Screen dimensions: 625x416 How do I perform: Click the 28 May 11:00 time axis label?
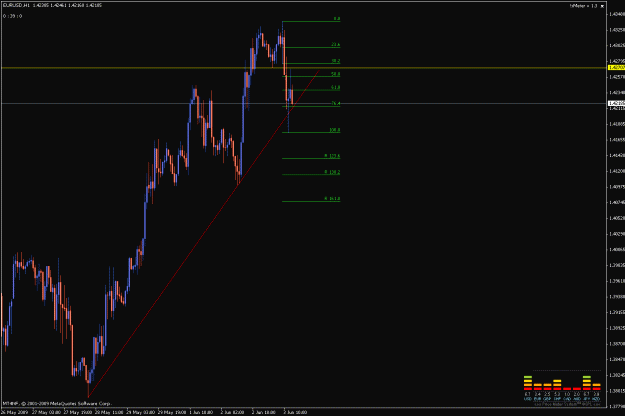(109, 412)
